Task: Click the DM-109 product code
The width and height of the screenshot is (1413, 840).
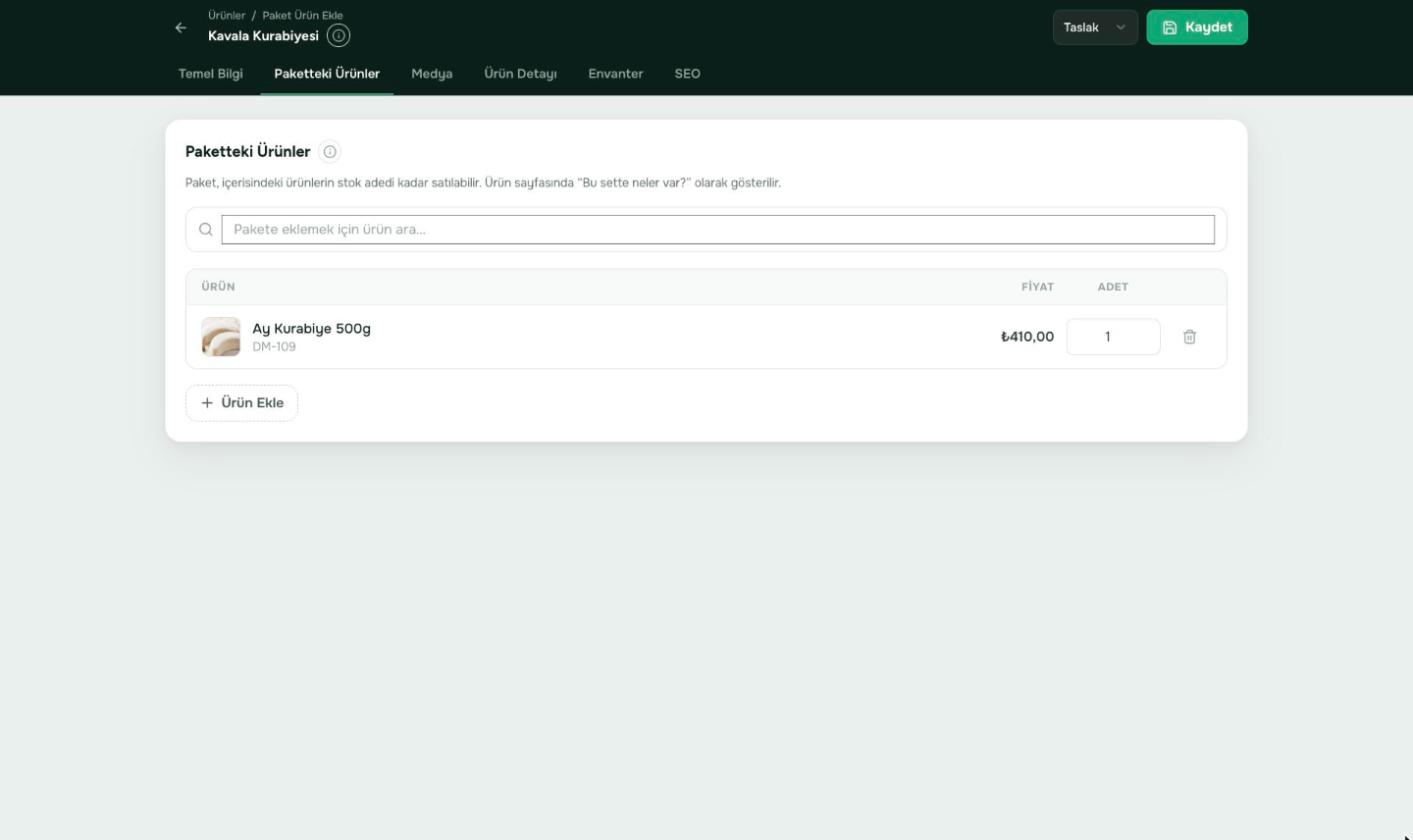Action: [274, 347]
